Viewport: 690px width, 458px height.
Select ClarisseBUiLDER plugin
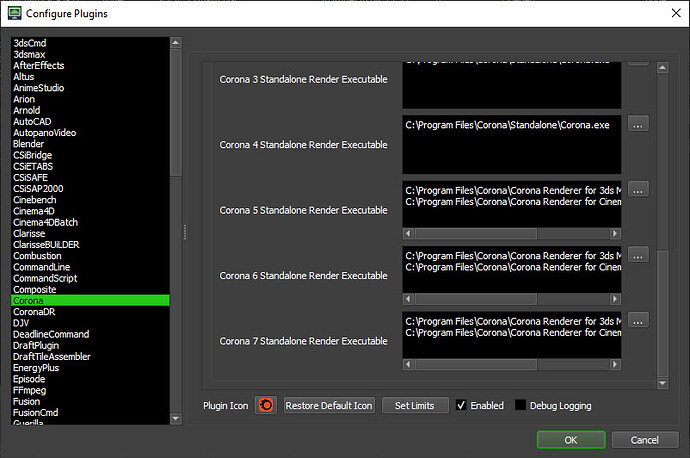pyautogui.click(x=90, y=245)
